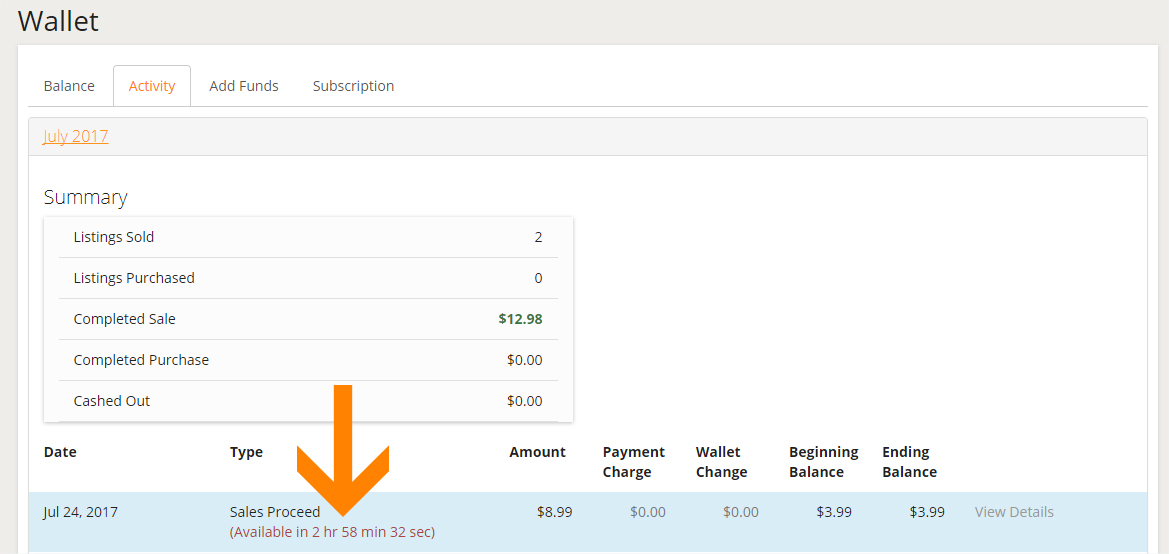
Task: Click the orange arrow annotation
Action: point(343,450)
